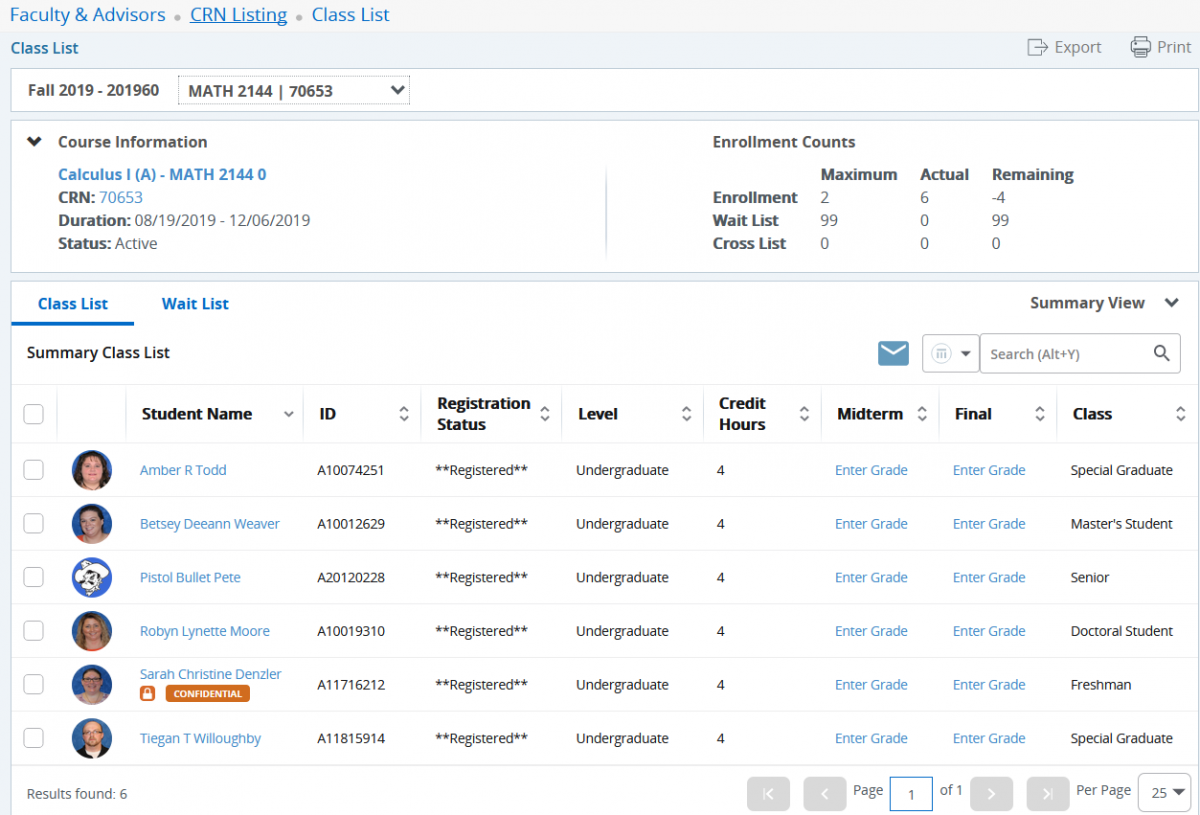
Task: Open the Per Page 25 dropdown
Action: (x=1164, y=793)
